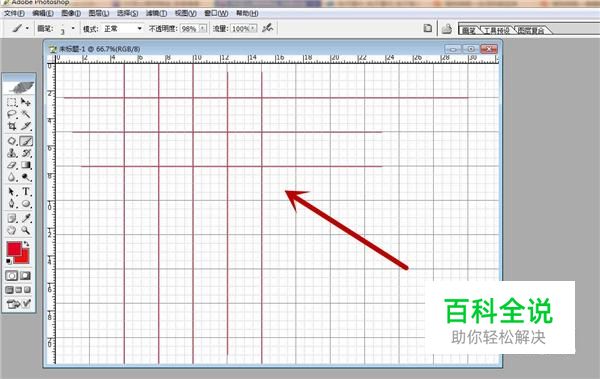Click the palette well icon beside 画笔 tab
This screenshot has width=600, height=379.
447,29
